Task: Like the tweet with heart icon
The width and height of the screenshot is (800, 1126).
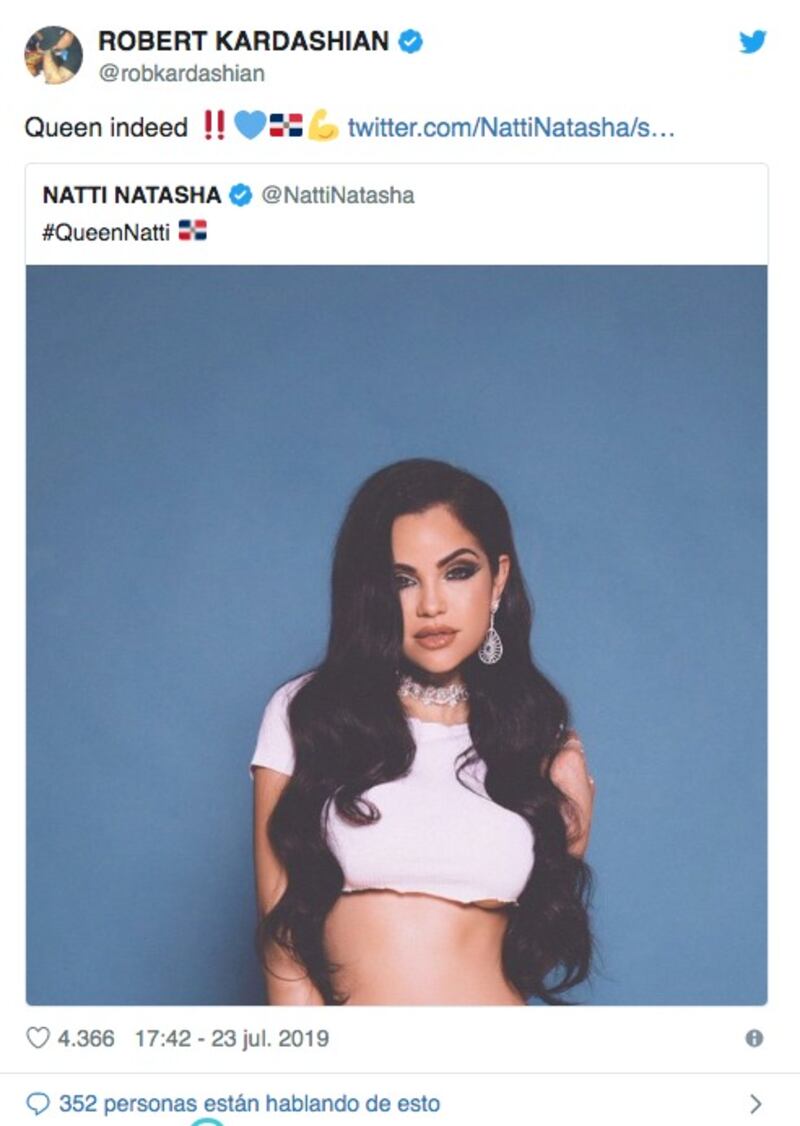Action: [x=37, y=1038]
